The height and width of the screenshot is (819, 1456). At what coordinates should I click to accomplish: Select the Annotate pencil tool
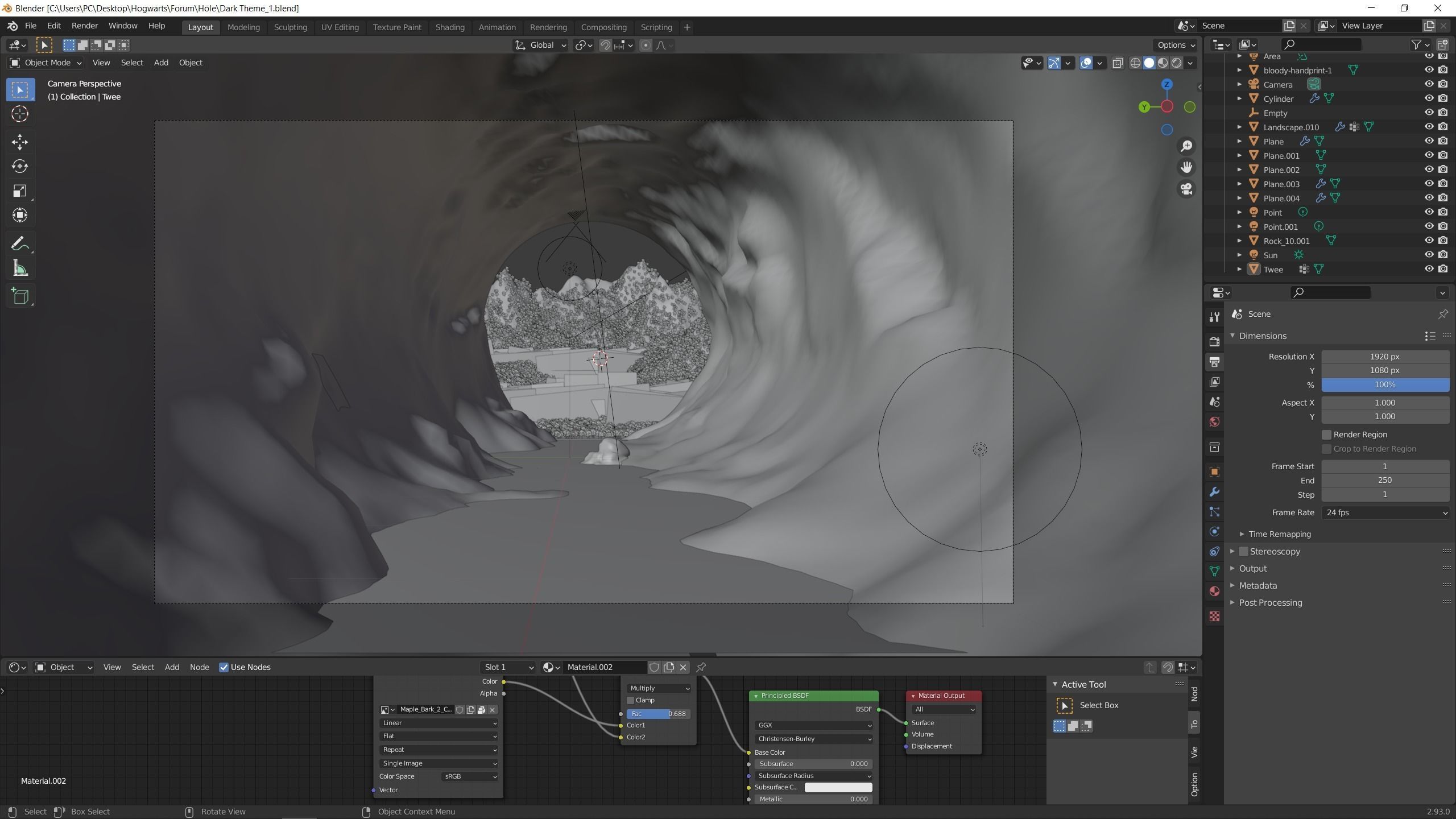20,243
